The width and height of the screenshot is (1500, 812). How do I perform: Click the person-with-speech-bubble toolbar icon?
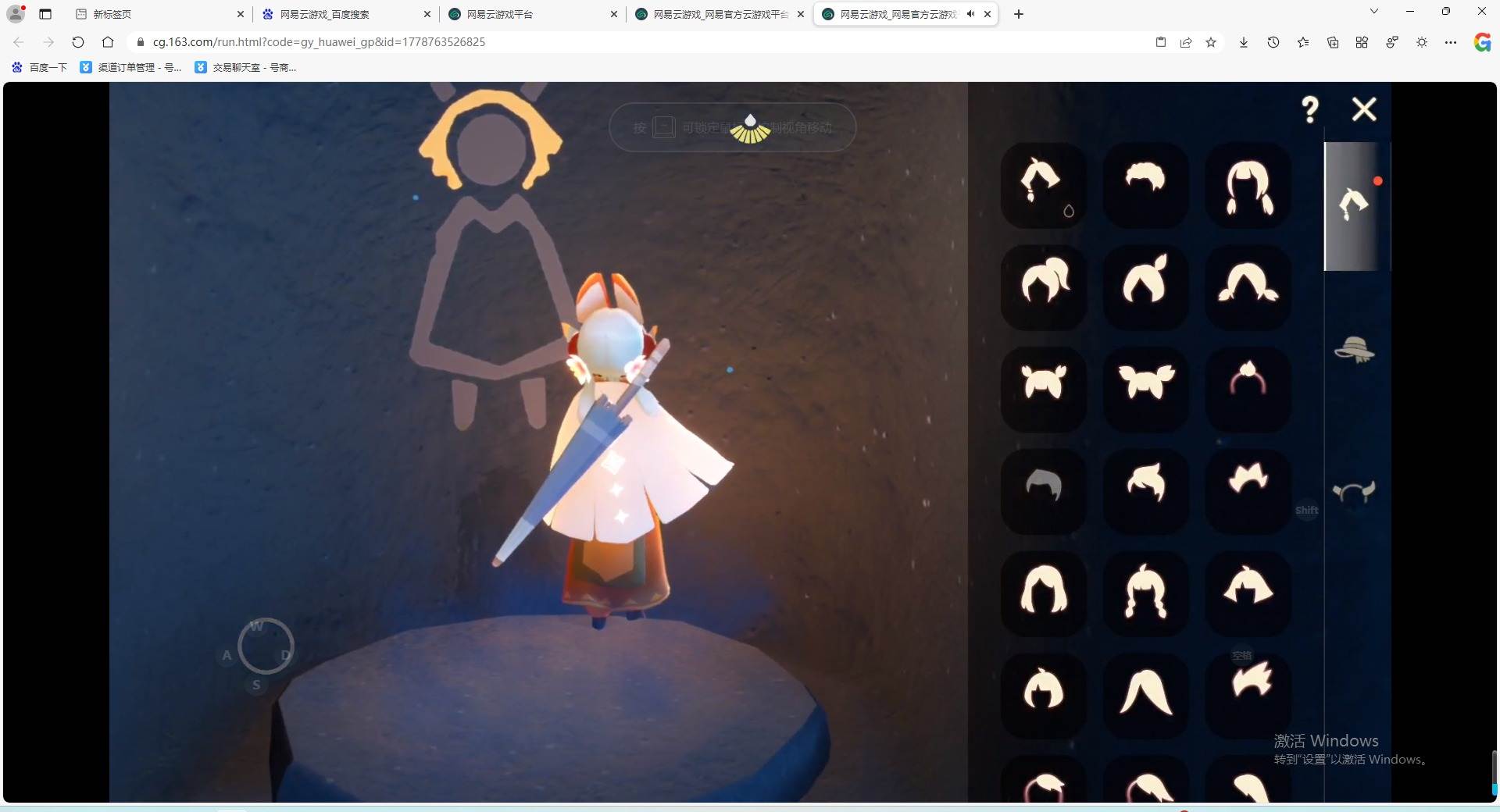pyautogui.click(x=1392, y=42)
